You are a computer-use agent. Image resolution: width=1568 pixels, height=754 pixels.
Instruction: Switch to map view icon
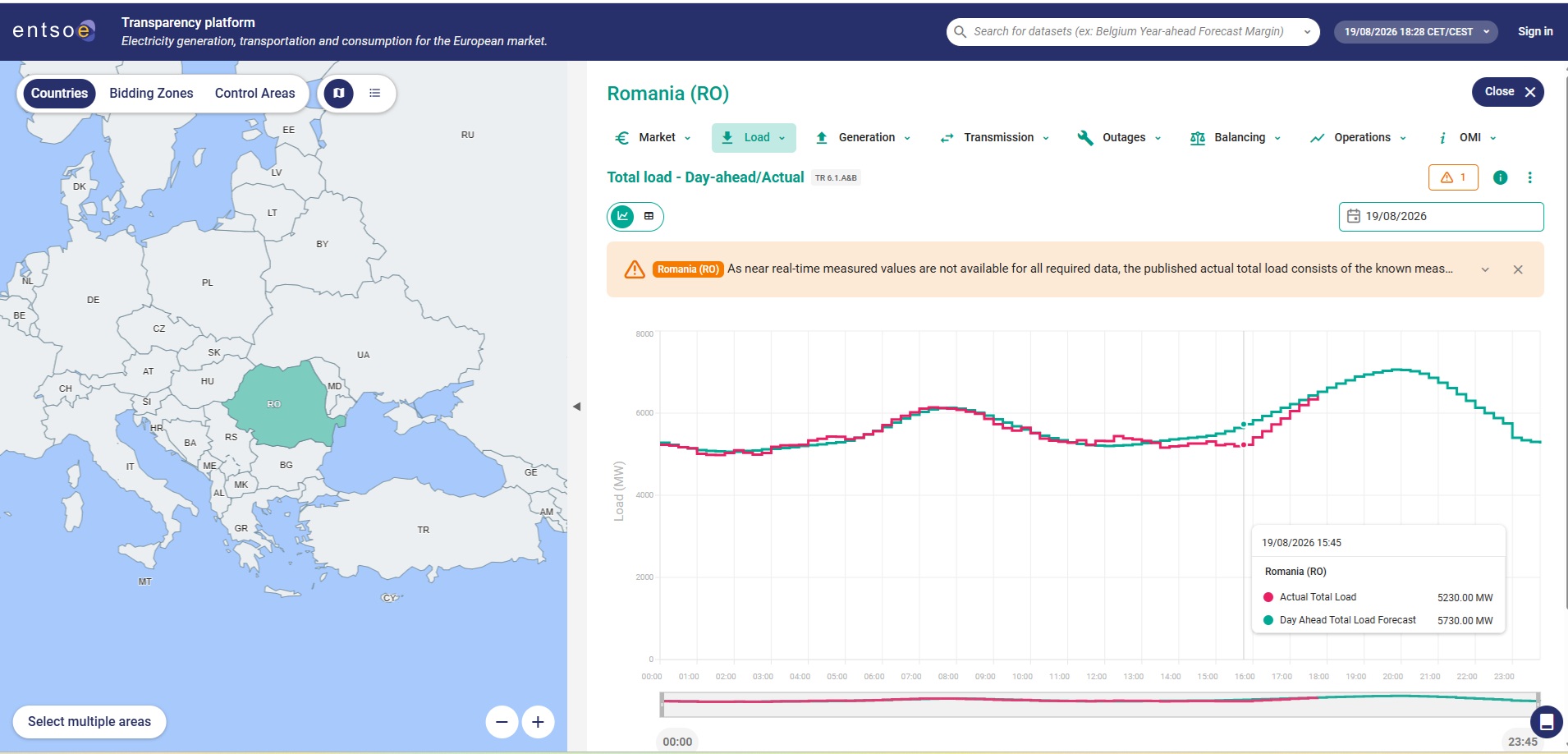[338, 94]
